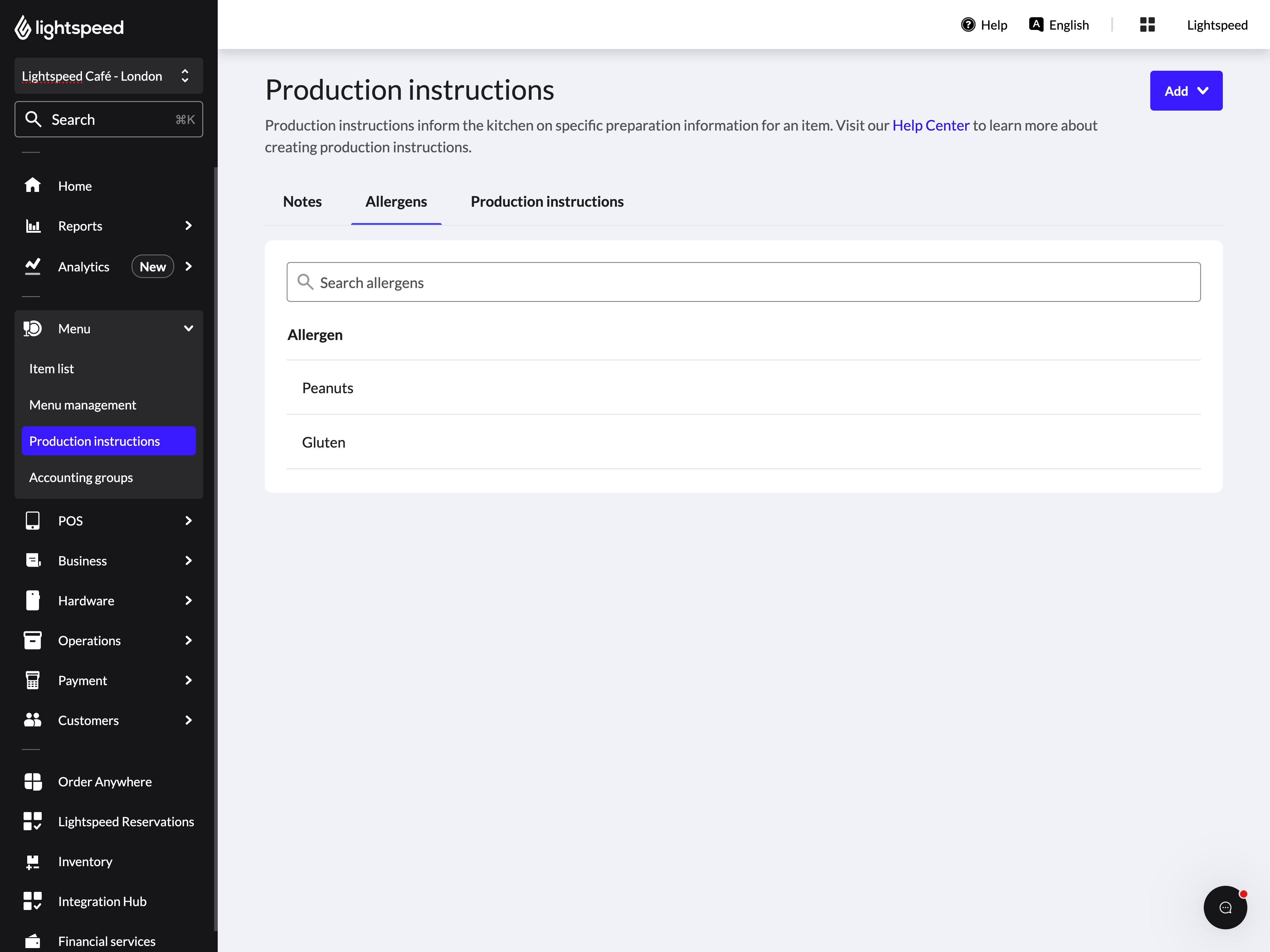The width and height of the screenshot is (1270, 952).
Task: Select the POS device icon
Action: [x=33, y=520]
